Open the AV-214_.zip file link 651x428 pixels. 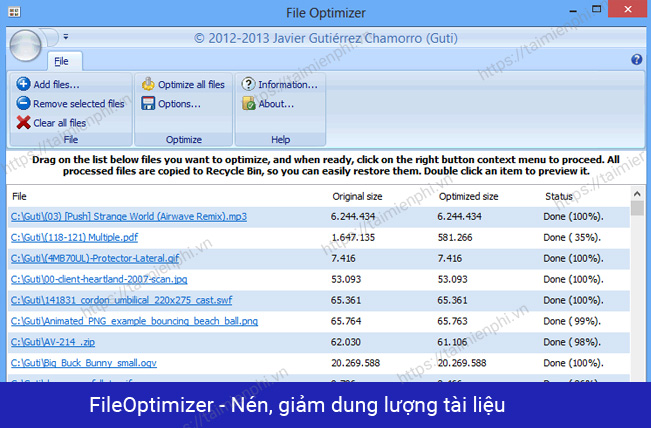coord(53,342)
